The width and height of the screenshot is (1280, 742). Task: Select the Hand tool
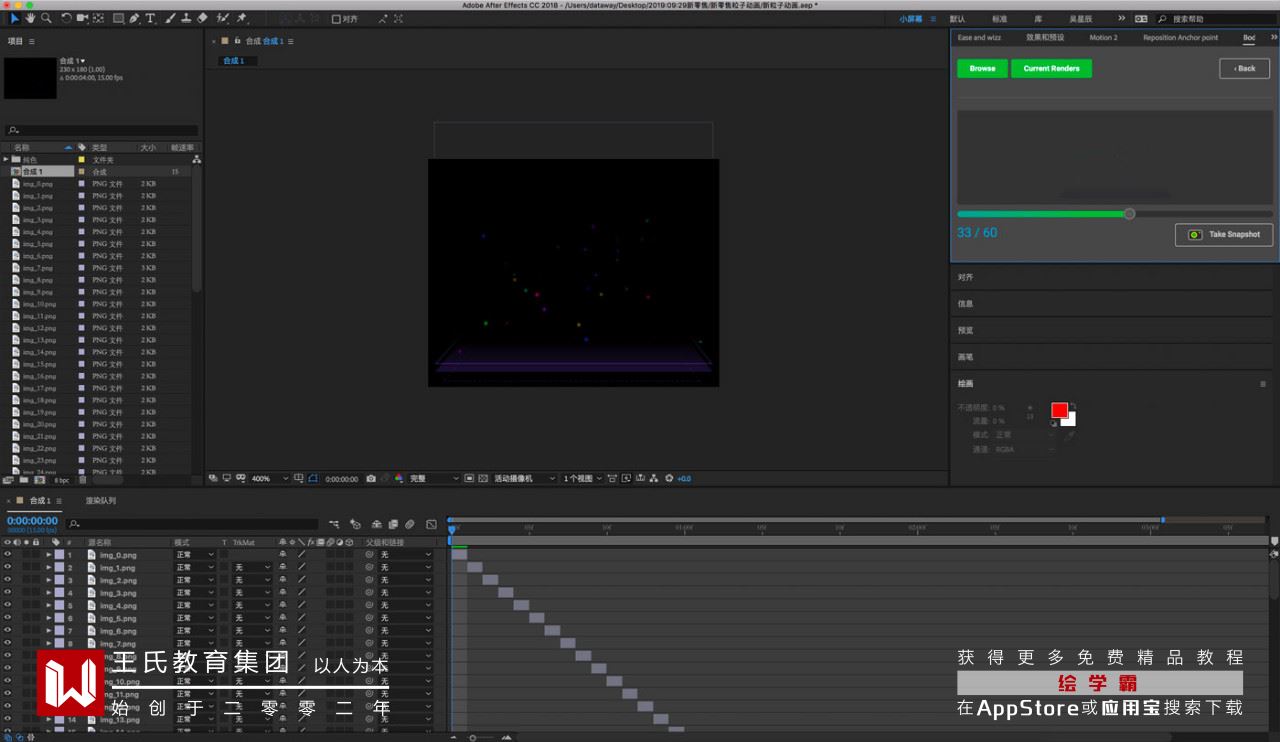click(31, 18)
